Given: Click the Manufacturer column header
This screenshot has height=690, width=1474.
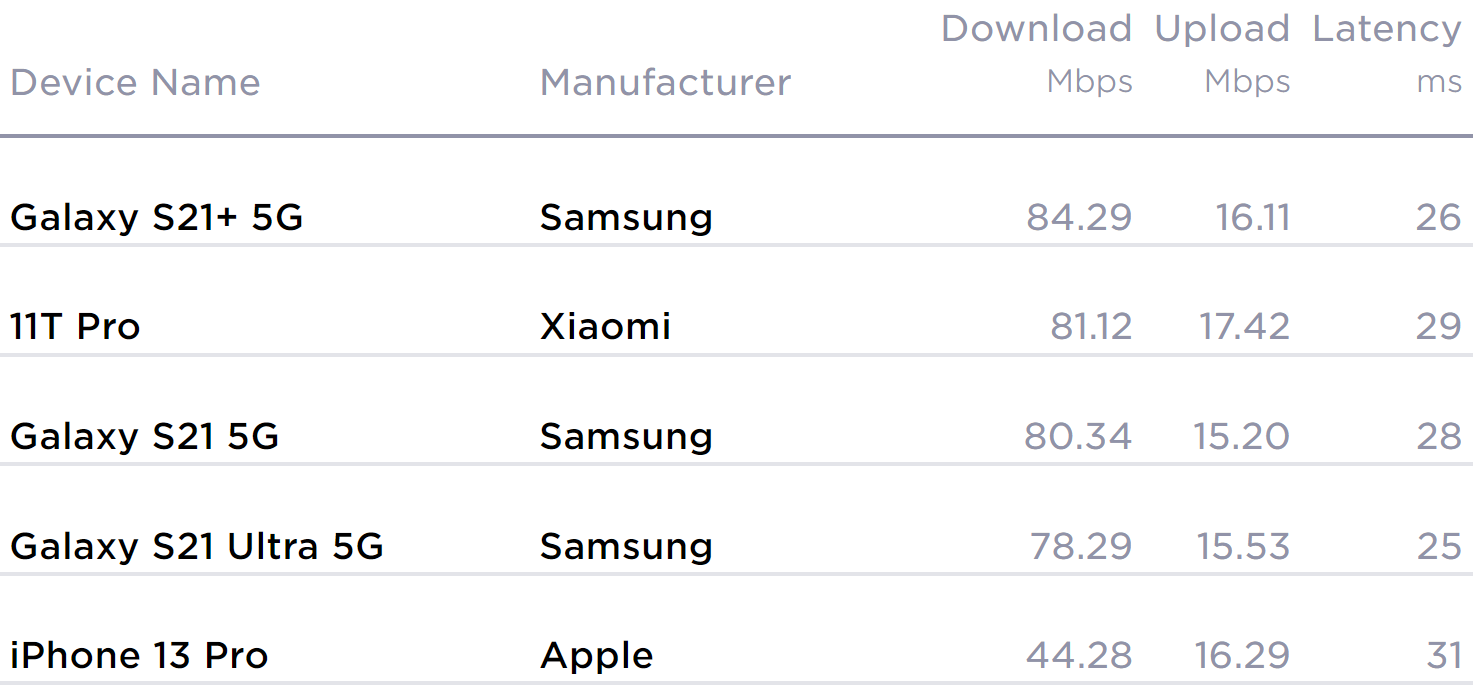Looking at the screenshot, I should (665, 82).
